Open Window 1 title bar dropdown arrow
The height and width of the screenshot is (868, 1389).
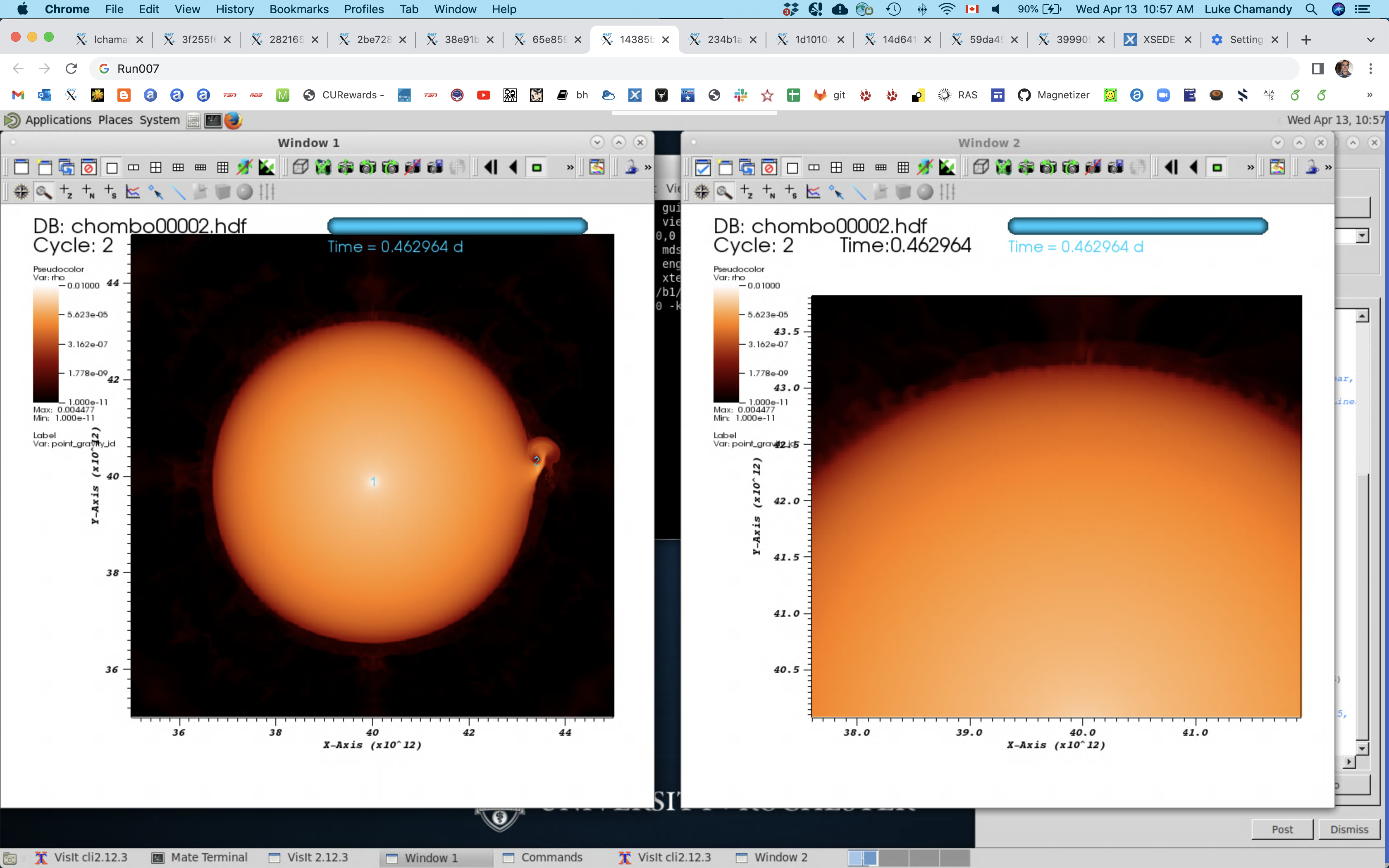(x=597, y=142)
